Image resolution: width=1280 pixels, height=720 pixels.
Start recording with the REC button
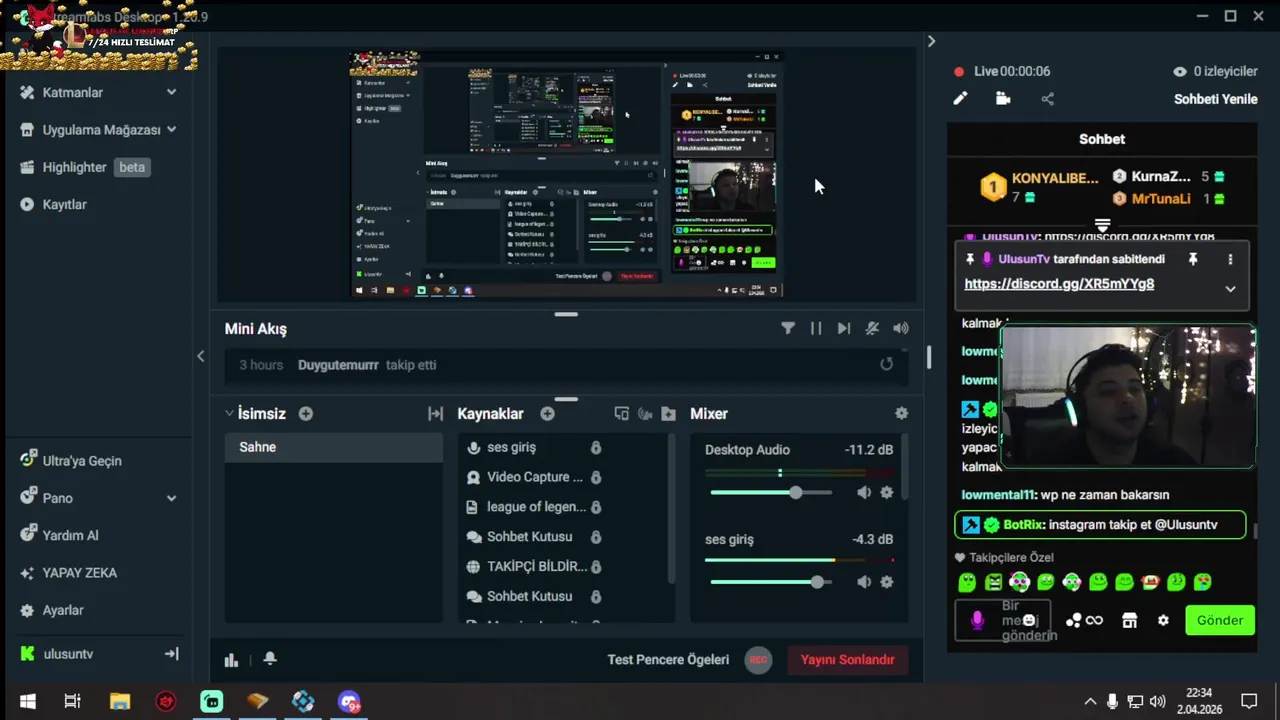(758, 659)
